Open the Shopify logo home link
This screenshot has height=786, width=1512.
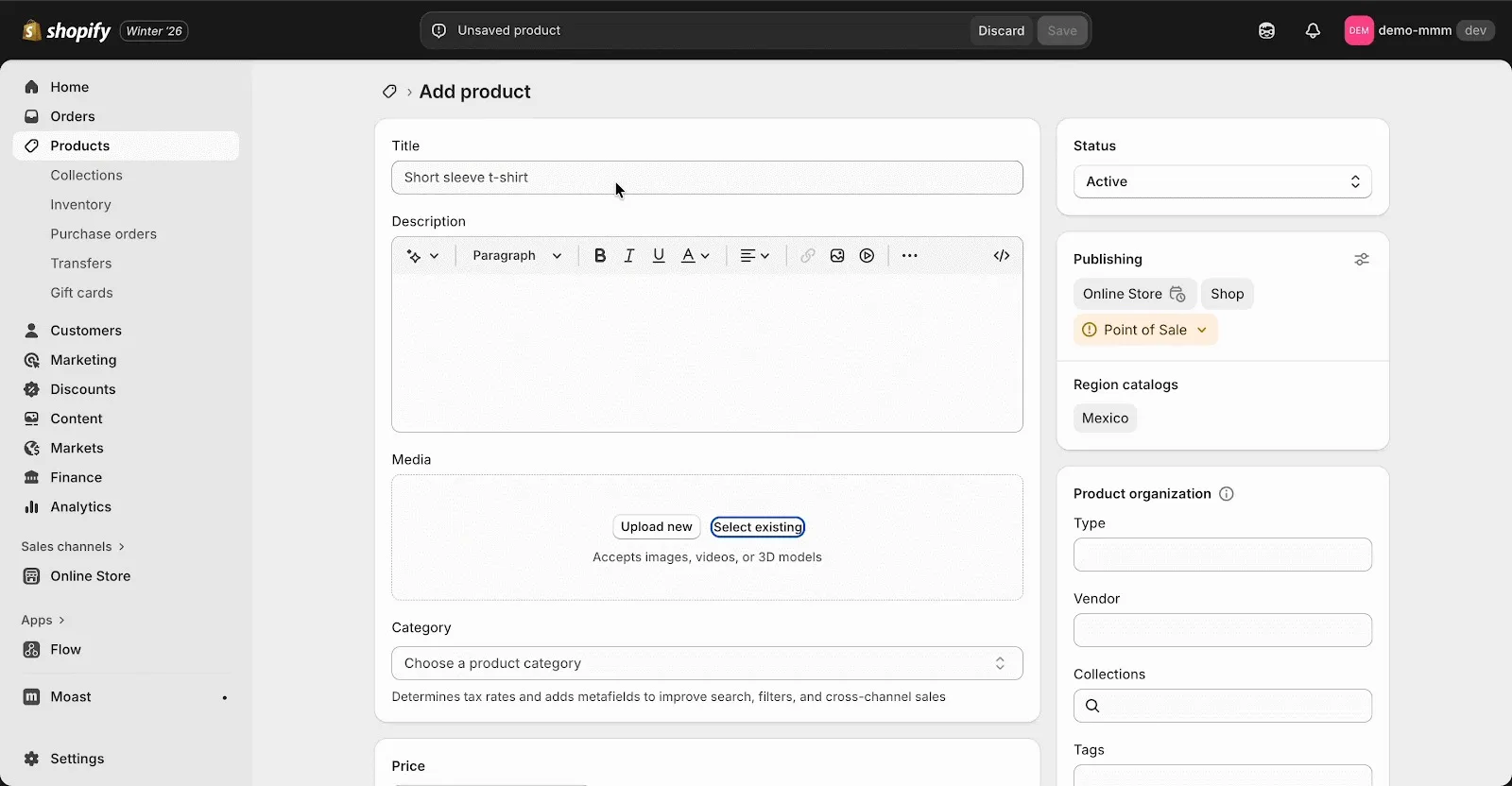coord(66,30)
